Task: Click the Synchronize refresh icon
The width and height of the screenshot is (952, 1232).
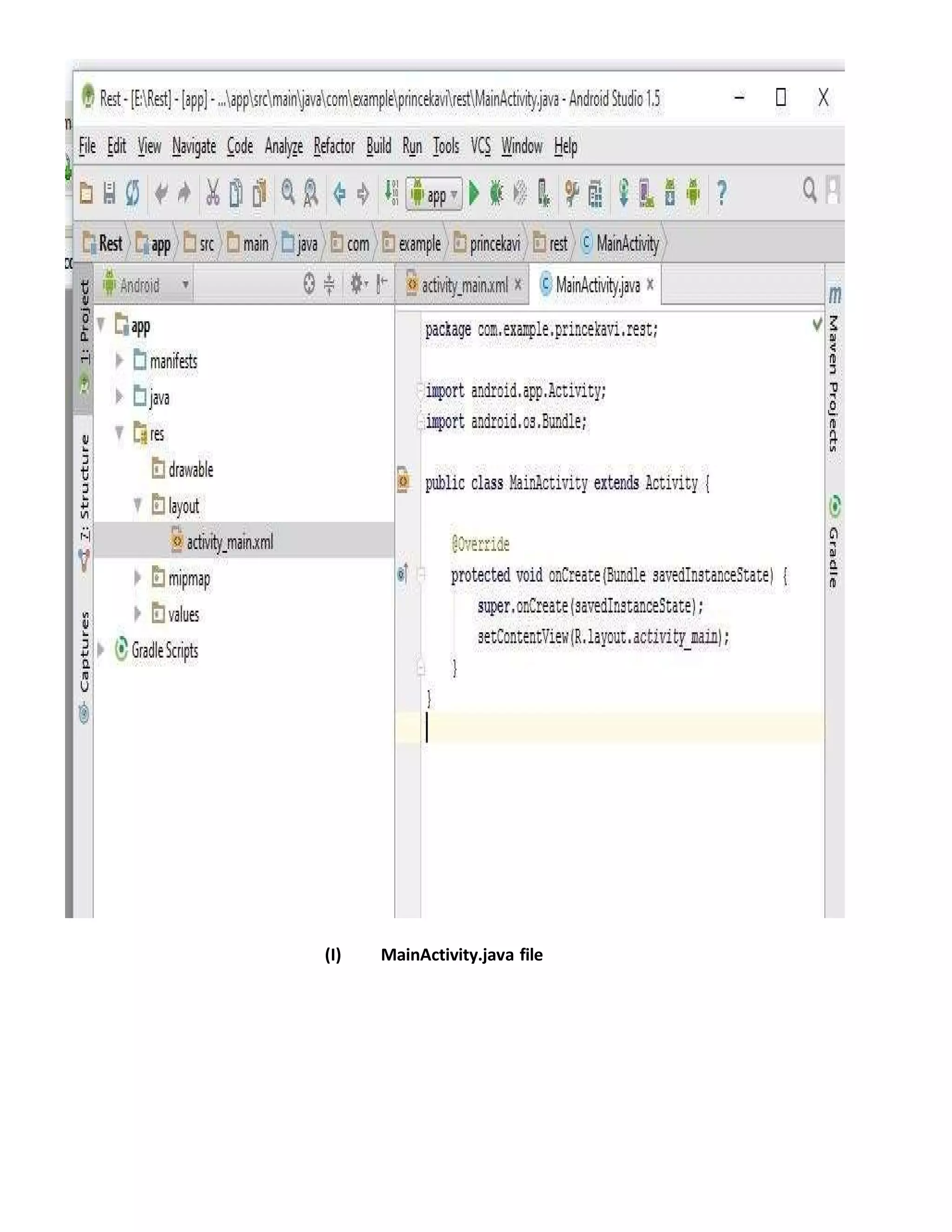Action: click(132, 193)
